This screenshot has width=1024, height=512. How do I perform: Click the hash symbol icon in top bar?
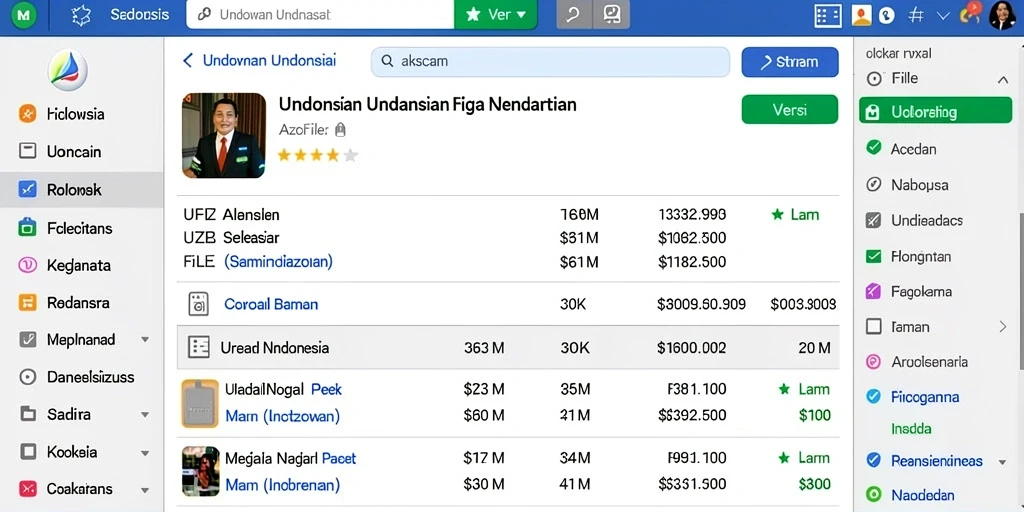(x=916, y=15)
